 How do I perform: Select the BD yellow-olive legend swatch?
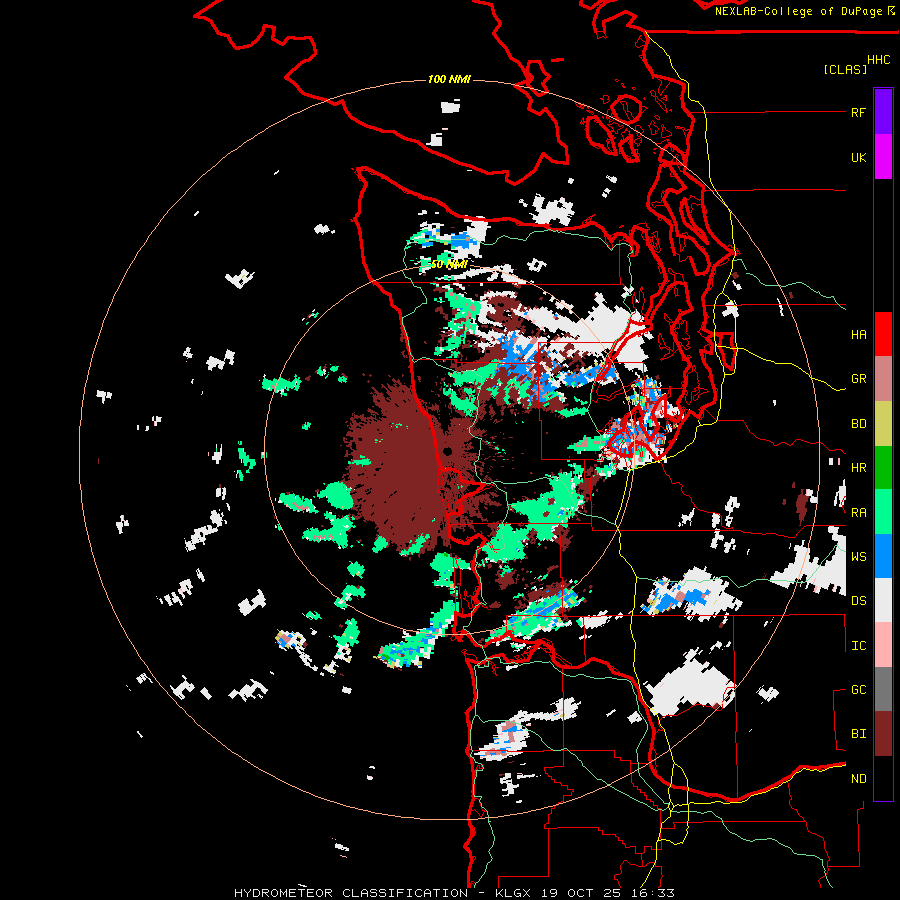click(883, 424)
